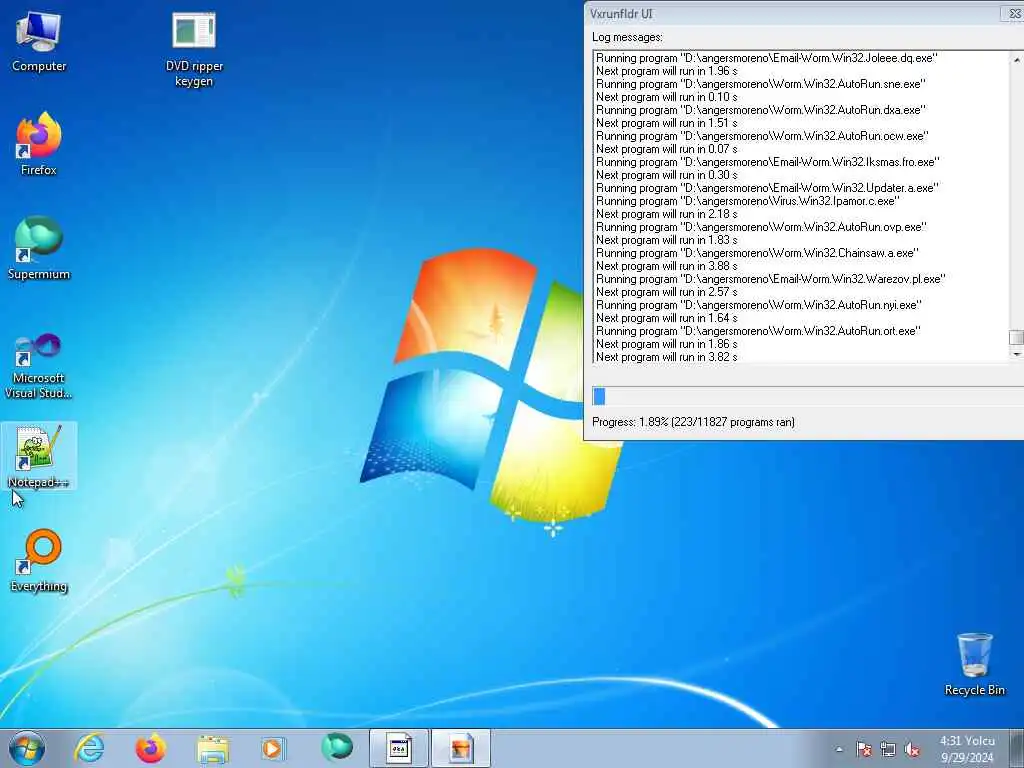
Task: Select the Recycle Bin icon
Action: coord(974,664)
